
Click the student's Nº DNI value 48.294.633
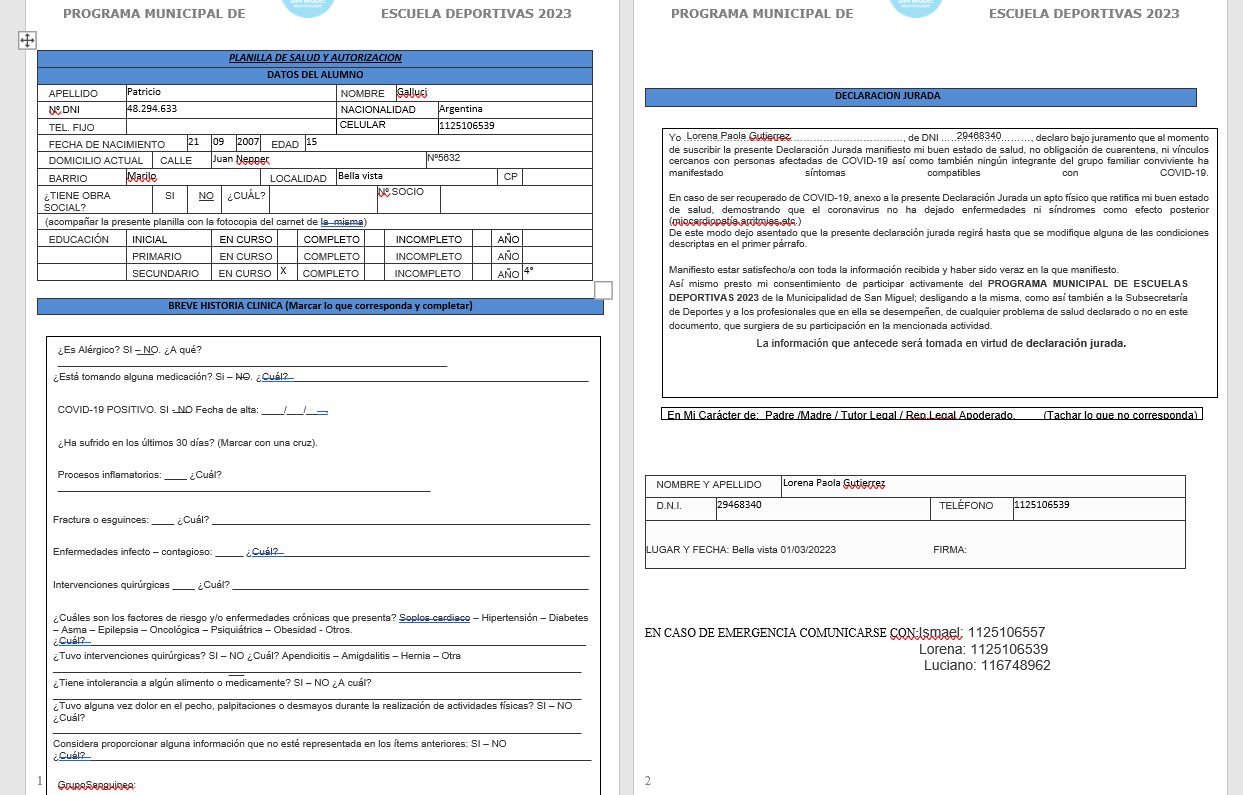230,109
